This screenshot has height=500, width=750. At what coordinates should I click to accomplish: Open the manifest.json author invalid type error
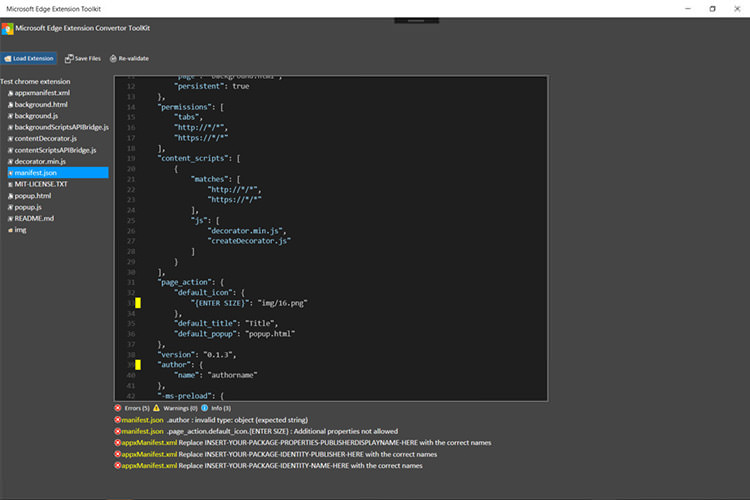tap(211, 420)
